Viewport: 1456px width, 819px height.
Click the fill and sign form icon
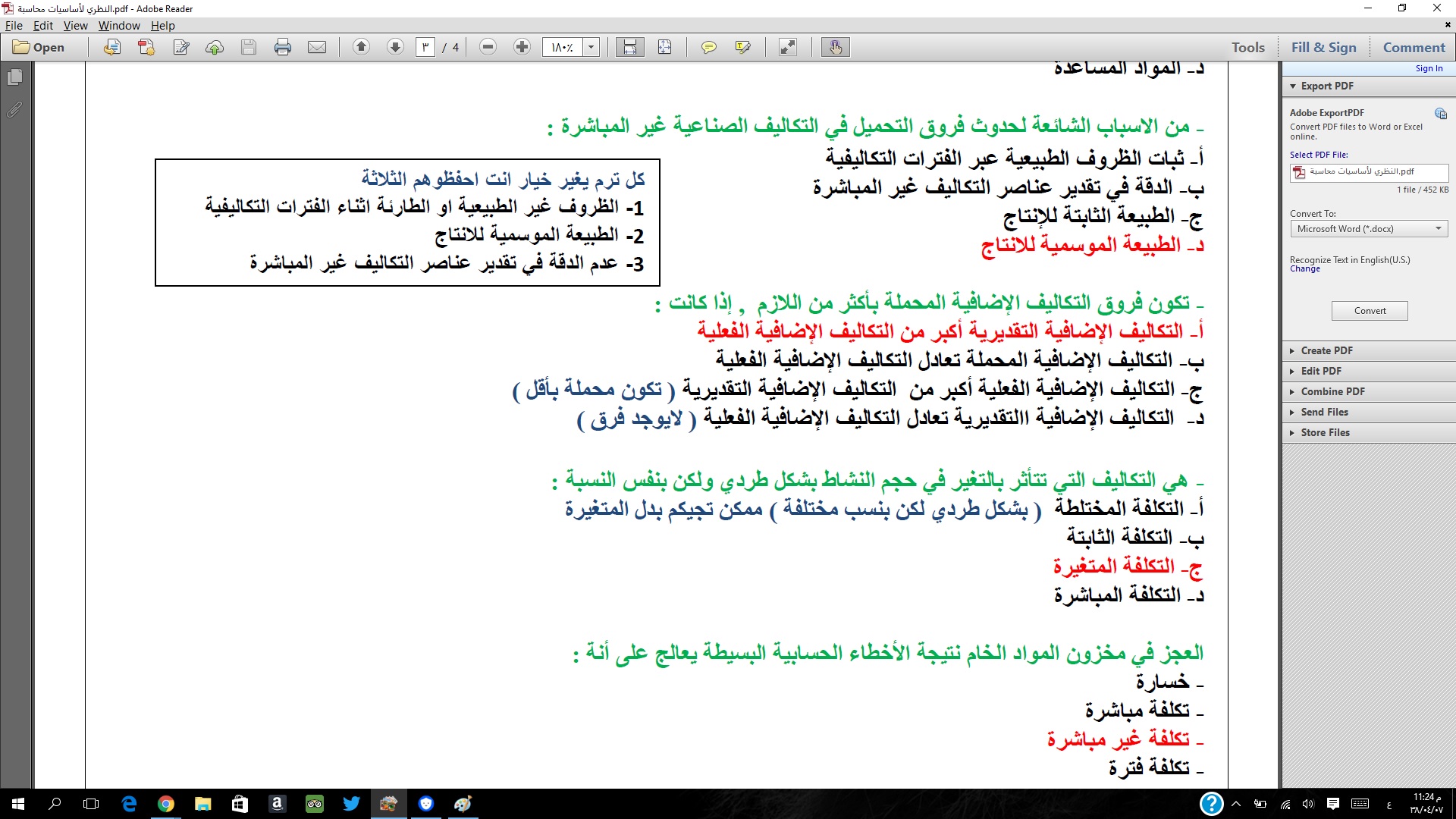(181, 47)
